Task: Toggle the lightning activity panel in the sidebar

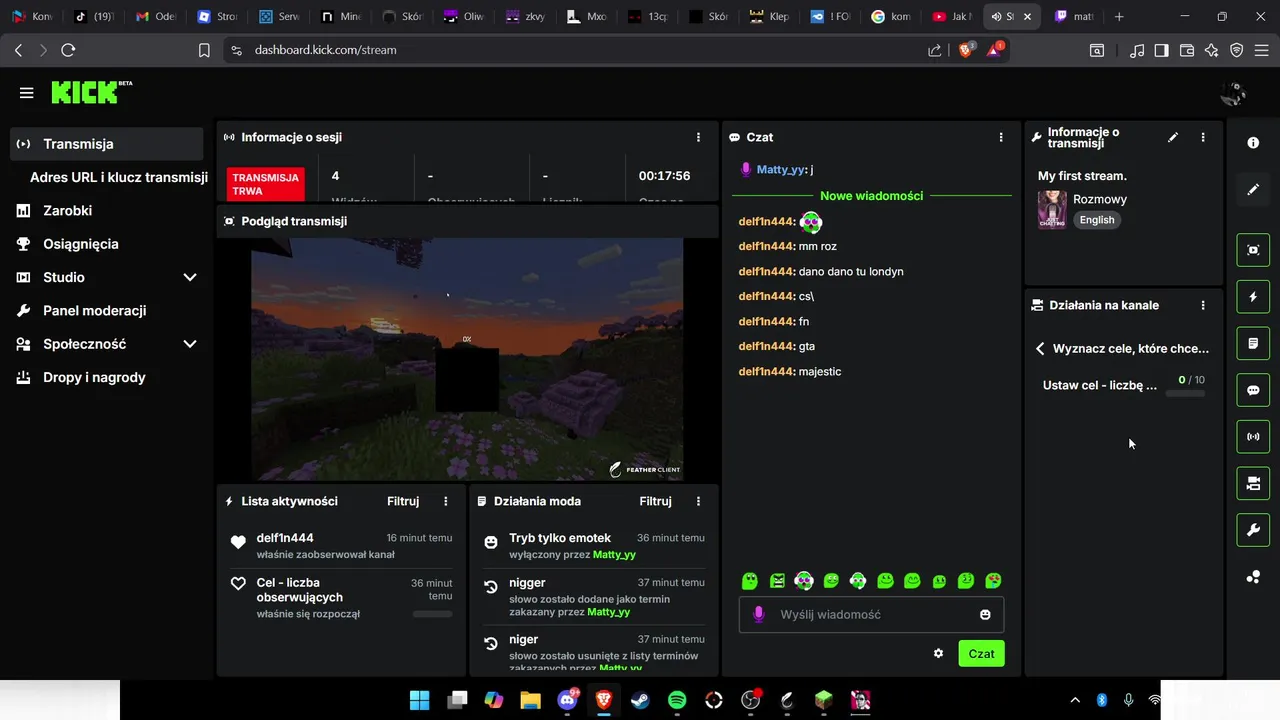Action: (1253, 297)
